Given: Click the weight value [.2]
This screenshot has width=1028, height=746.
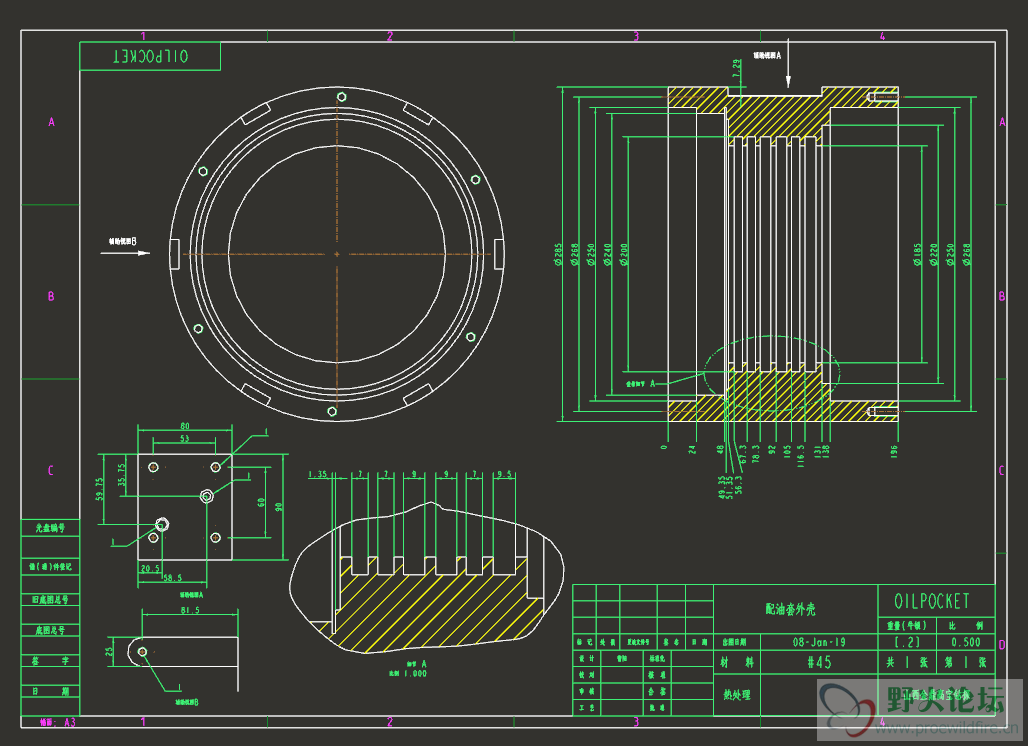Looking at the screenshot, I should (907, 642).
